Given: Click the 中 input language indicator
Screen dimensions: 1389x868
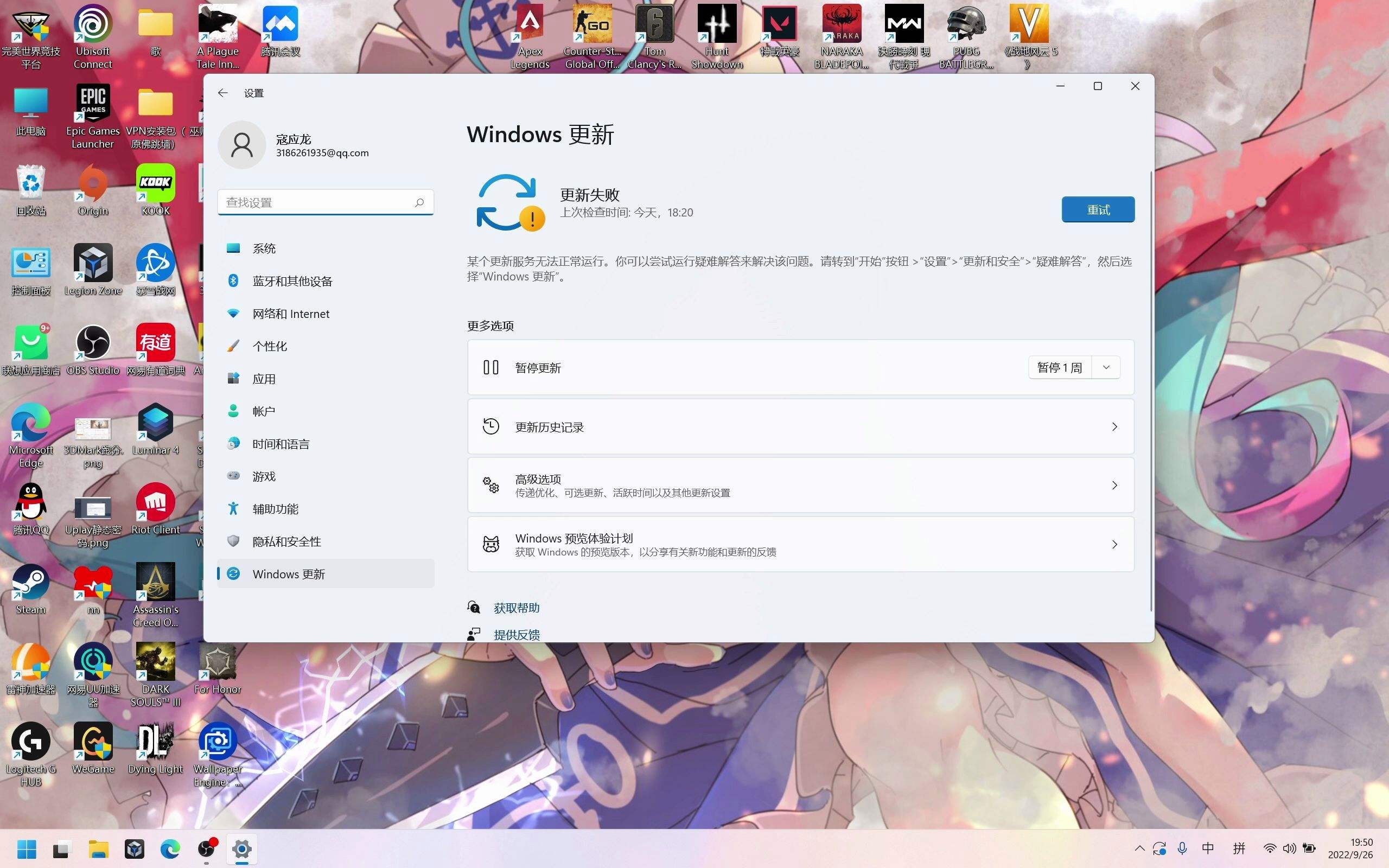Looking at the screenshot, I should click(x=1208, y=848).
